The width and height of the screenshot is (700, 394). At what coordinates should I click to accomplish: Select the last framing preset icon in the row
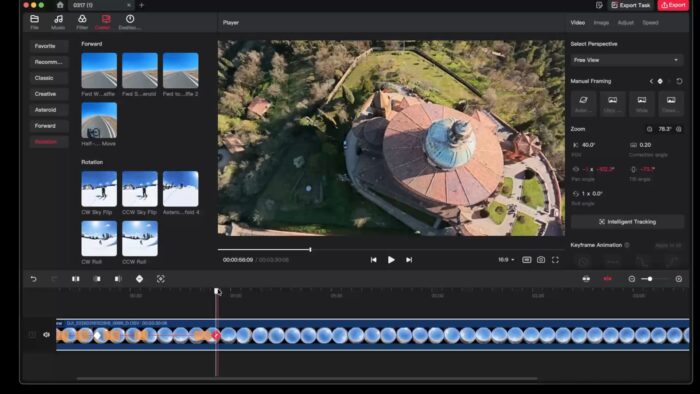click(x=671, y=104)
